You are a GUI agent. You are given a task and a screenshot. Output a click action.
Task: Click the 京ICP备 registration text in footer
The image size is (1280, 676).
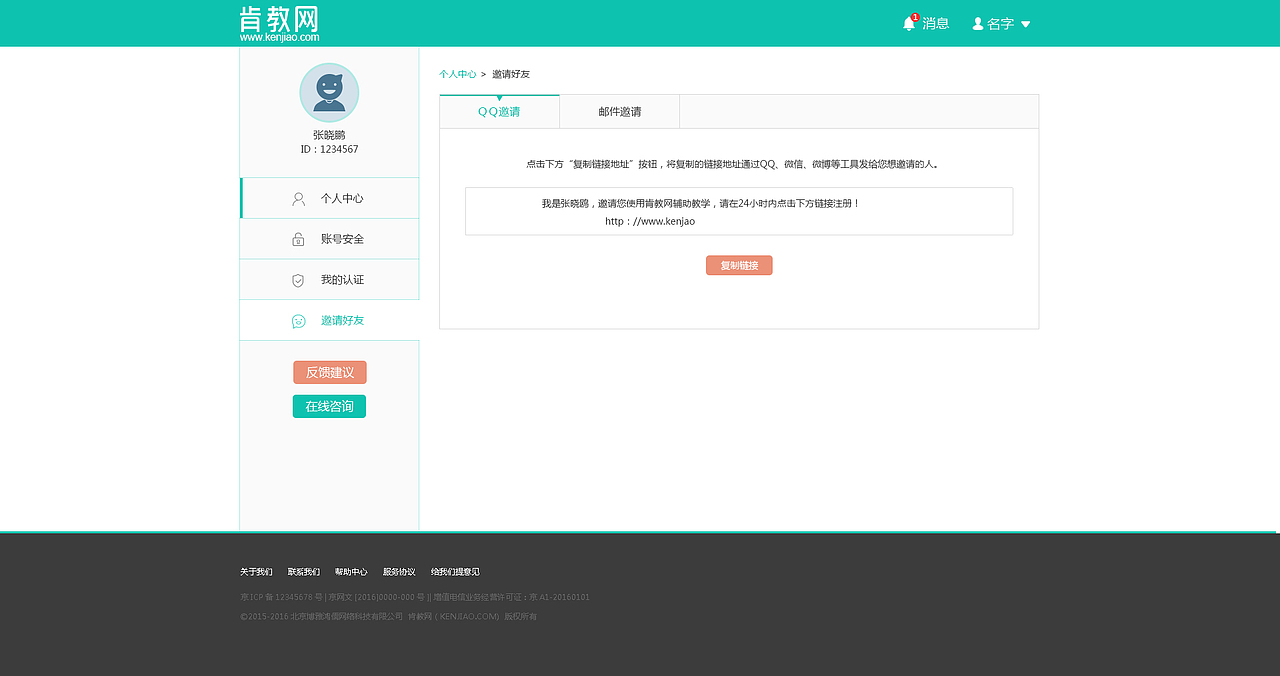[x=415, y=597]
